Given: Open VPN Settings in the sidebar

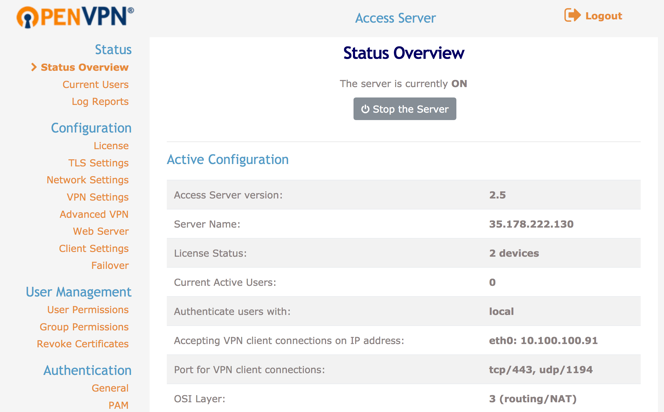Looking at the screenshot, I should 97,197.
